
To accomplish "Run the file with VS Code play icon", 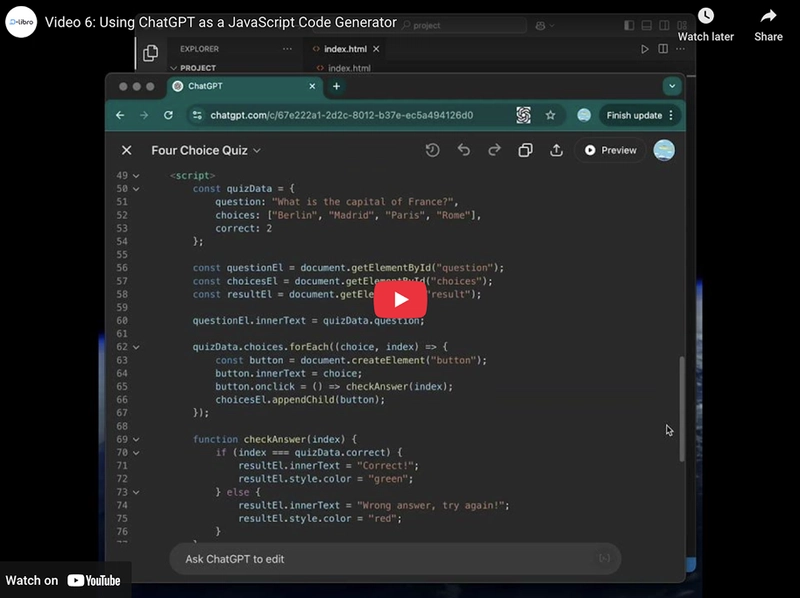I will [645, 49].
